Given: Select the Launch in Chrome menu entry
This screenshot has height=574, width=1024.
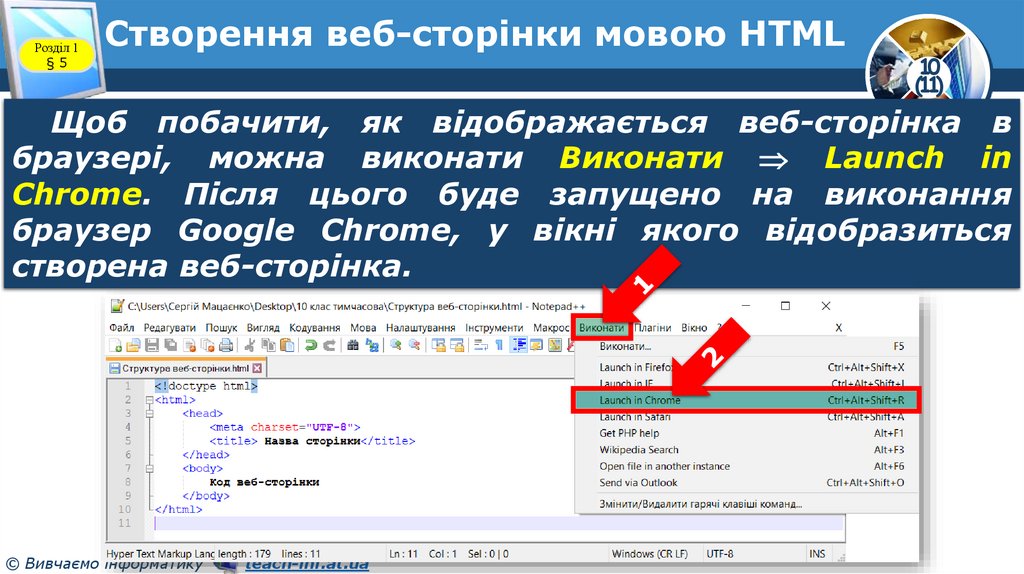Looking at the screenshot, I should point(746,400).
